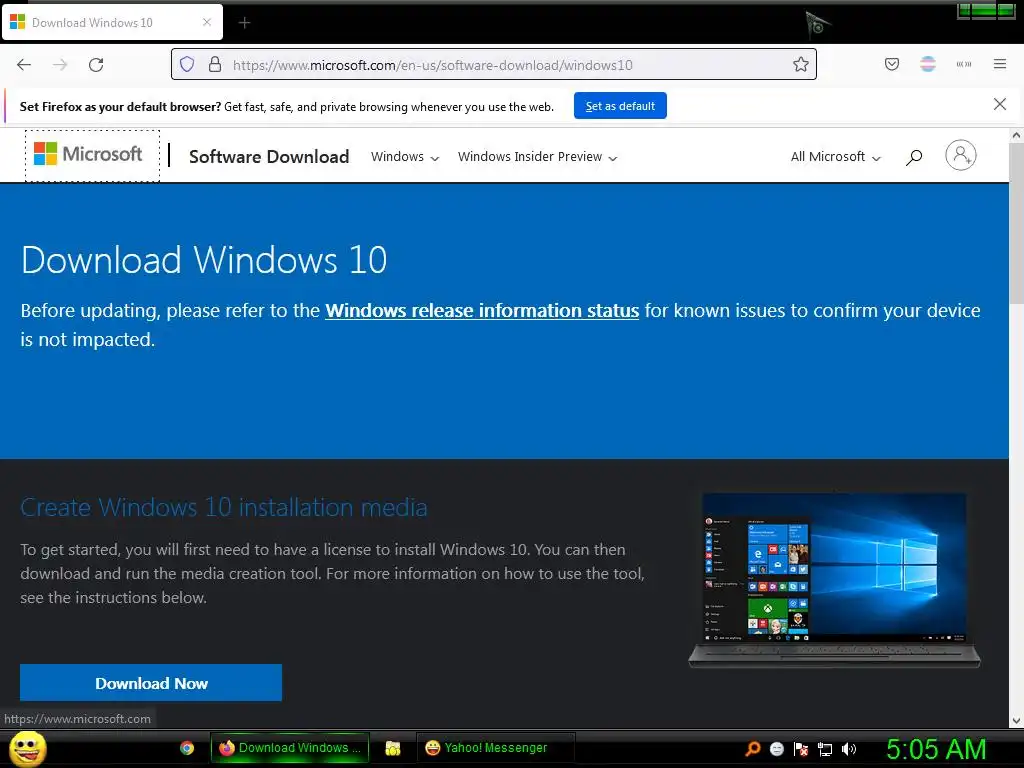This screenshot has height=768, width=1024.
Task: Expand the All Microsoft dropdown
Action: tap(836, 157)
